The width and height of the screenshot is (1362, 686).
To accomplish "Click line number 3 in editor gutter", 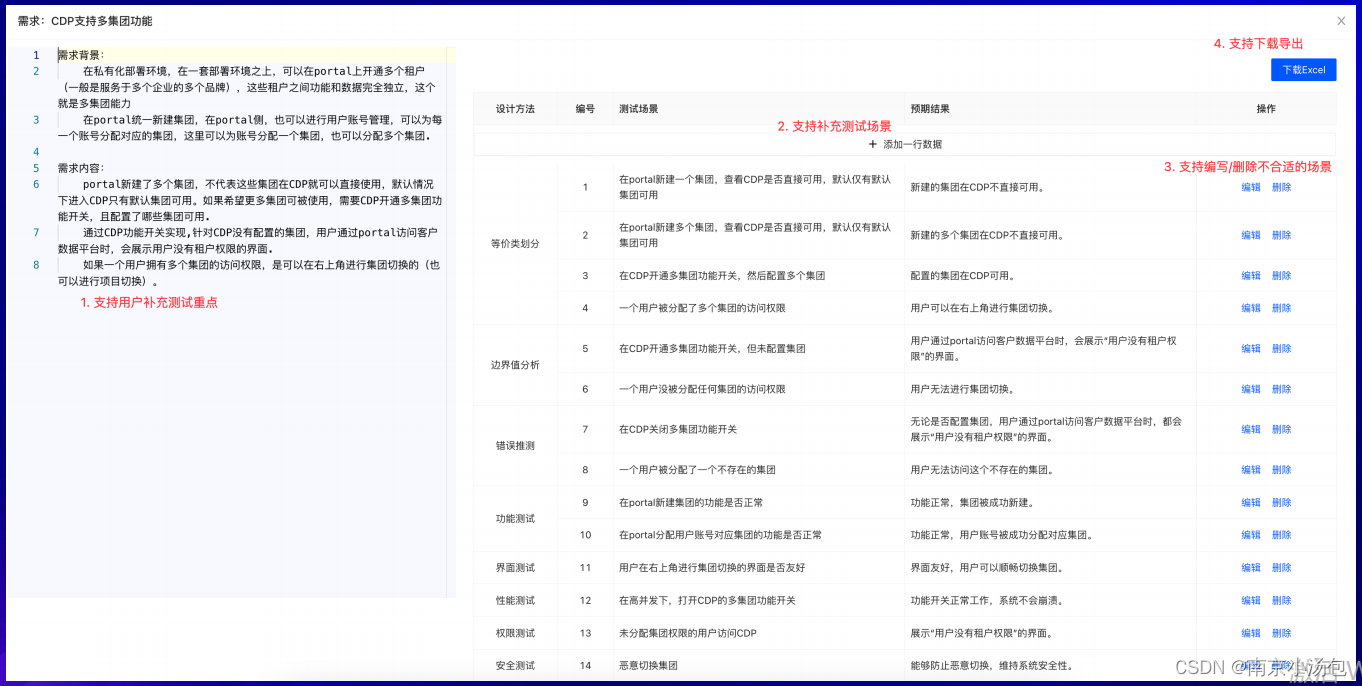I will 36,120.
